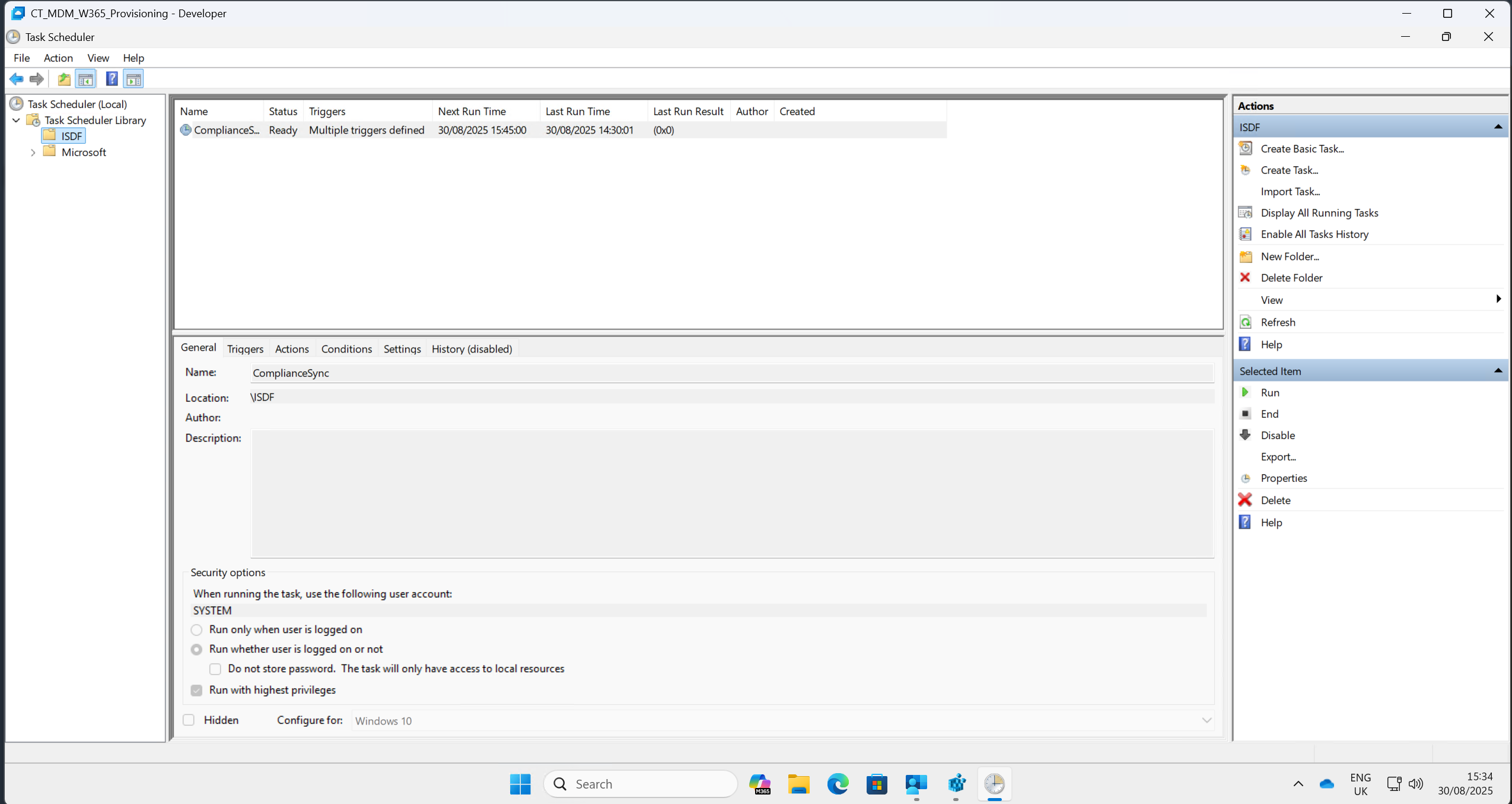Open the Help menu
This screenshot has height=804, width=1512.
(133, 58)
